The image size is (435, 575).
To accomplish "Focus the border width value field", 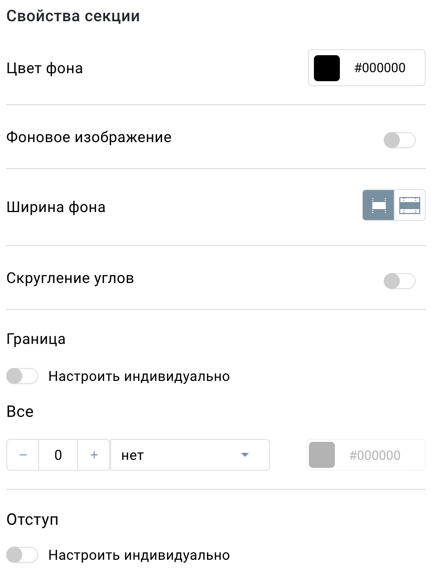I will 58,455.
